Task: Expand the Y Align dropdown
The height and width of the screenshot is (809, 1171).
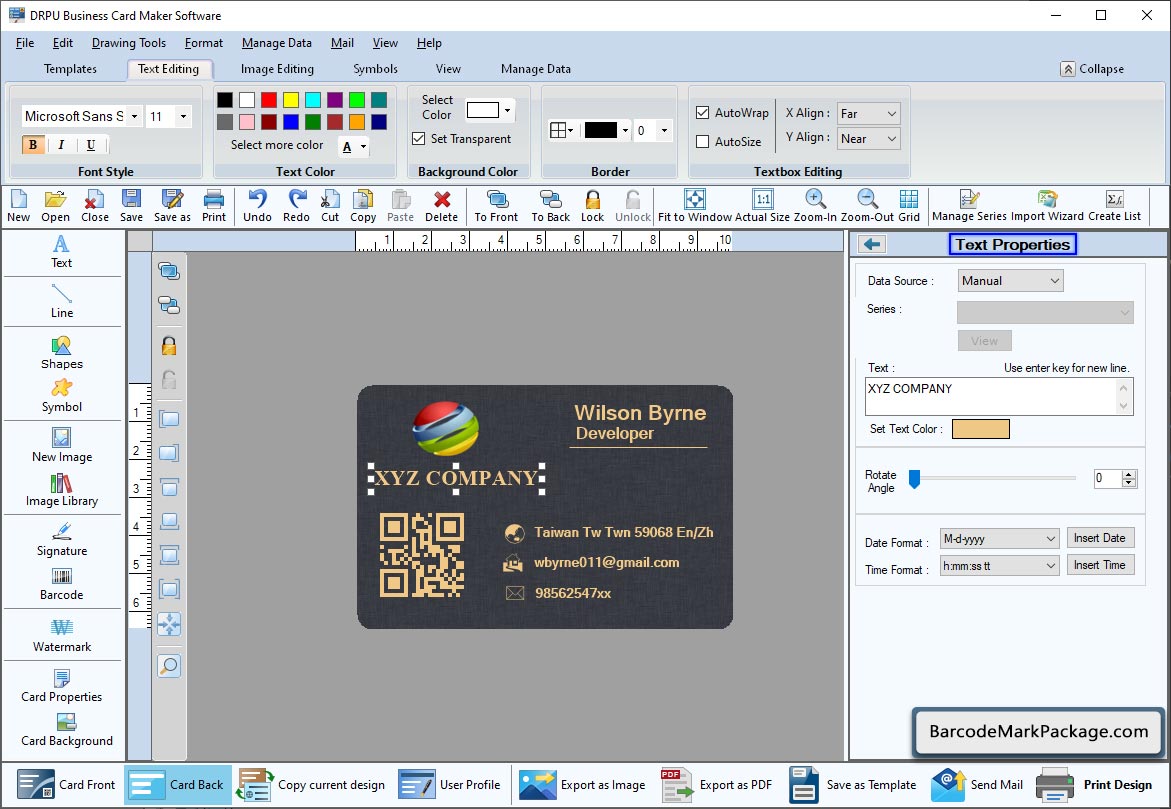Action: click(x=869, y=139)
